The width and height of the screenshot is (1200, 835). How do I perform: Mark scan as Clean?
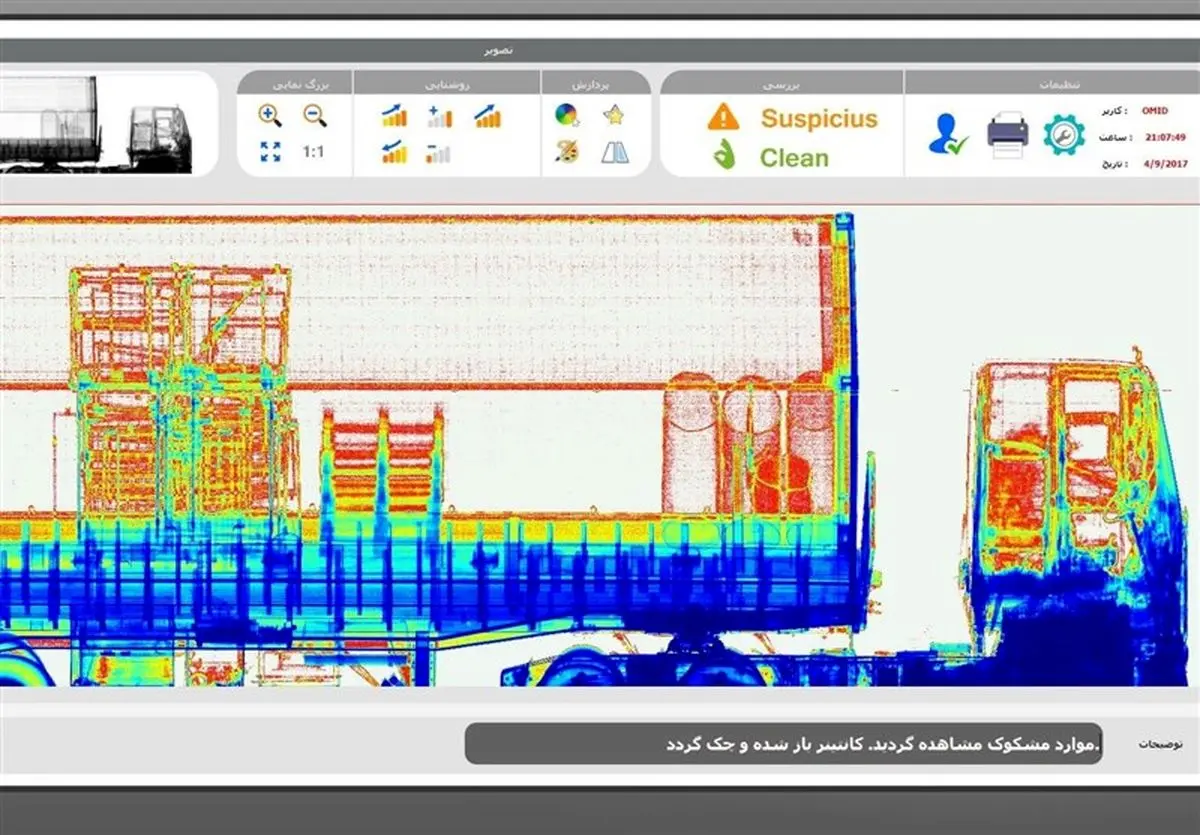[794, 157]
